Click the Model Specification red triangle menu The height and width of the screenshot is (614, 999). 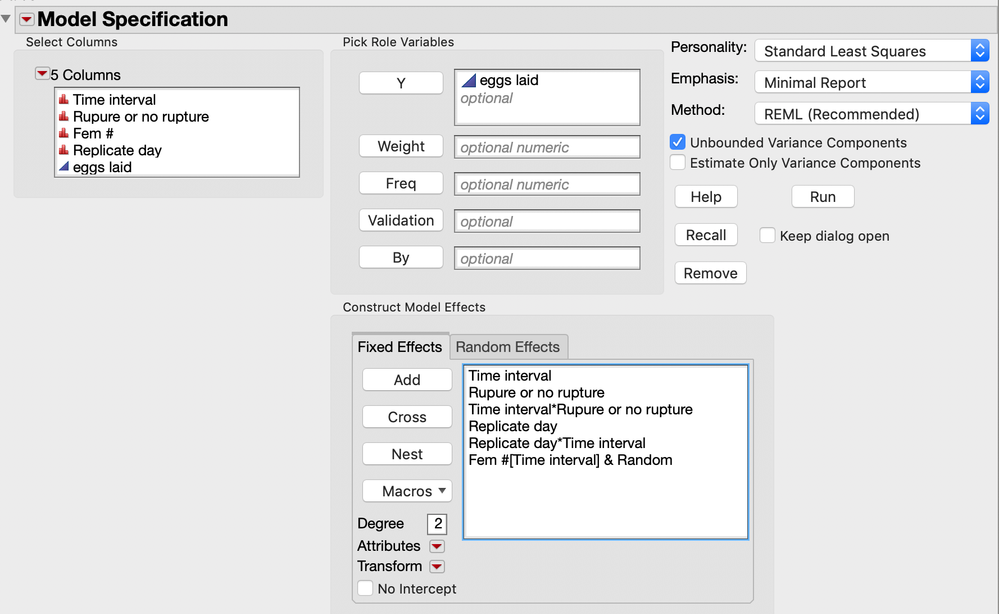26,19
